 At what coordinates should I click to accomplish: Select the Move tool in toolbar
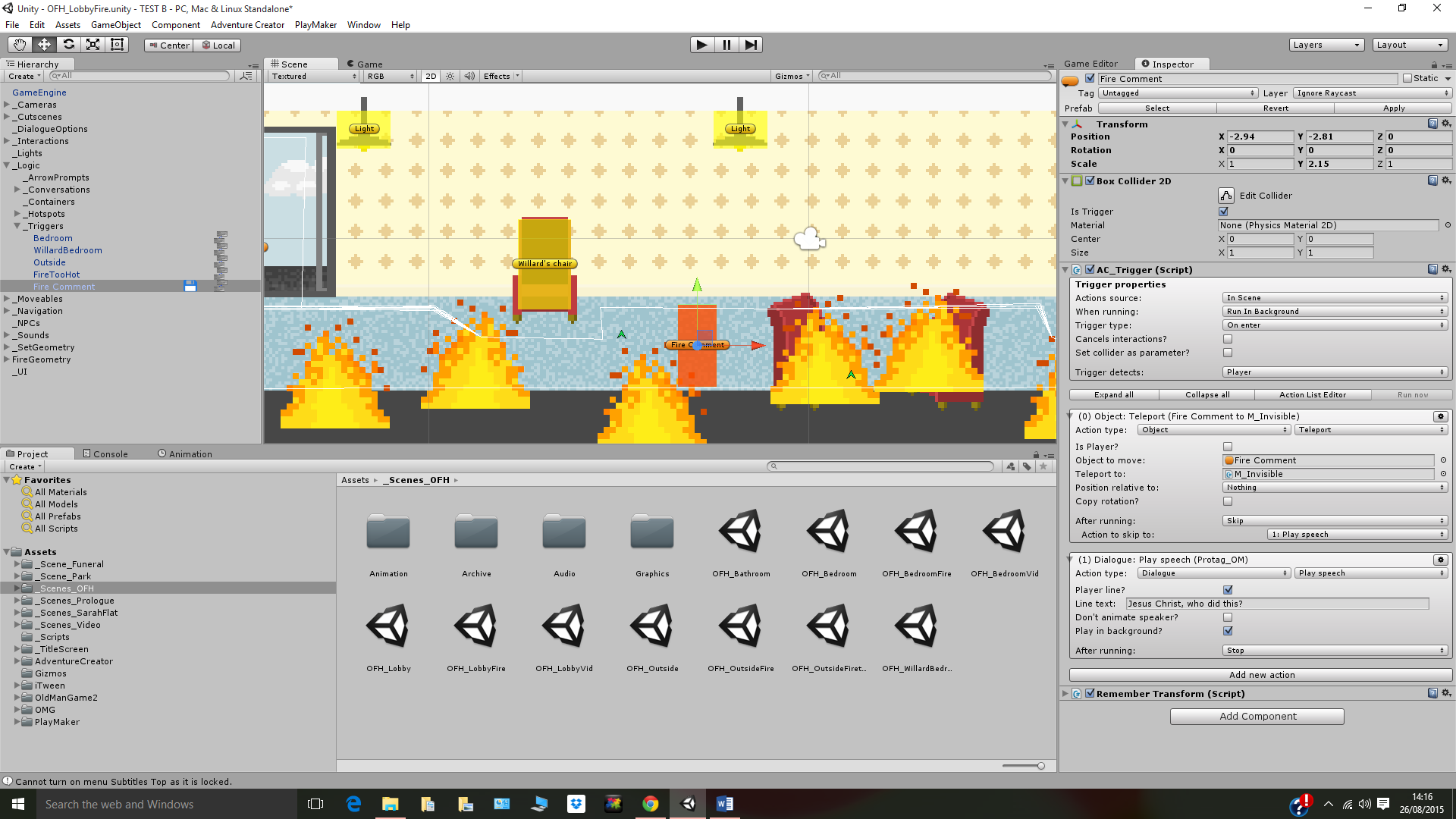tap(44, 45)
